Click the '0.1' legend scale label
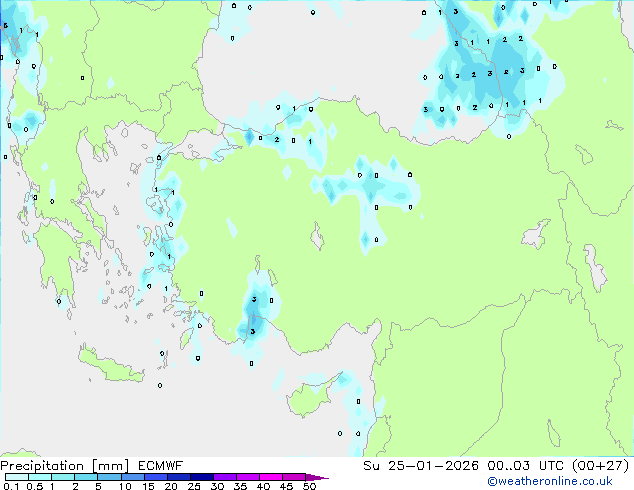This screenshot has width=634, height=490. point(11,486)
